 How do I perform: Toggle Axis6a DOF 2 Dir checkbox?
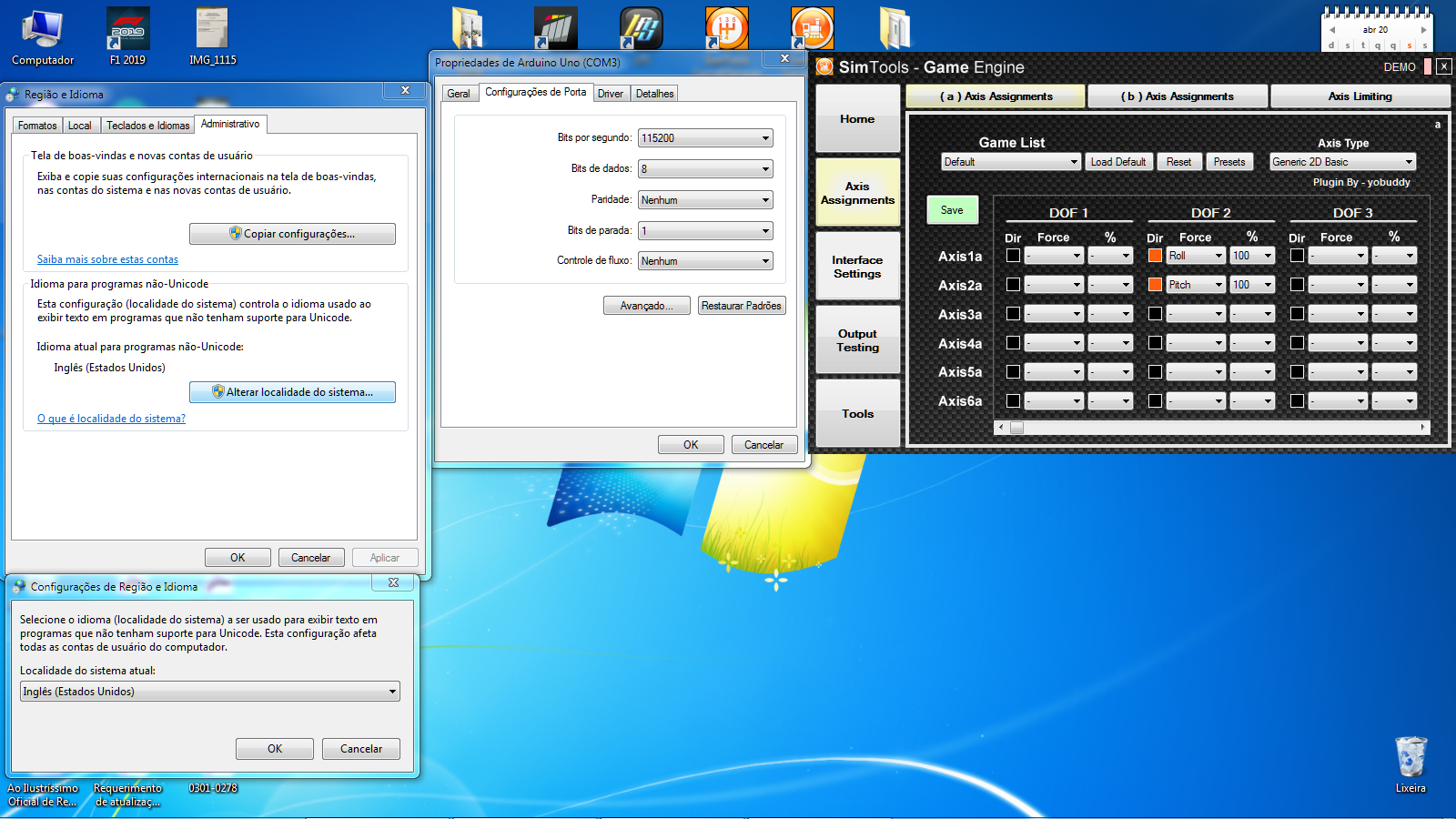1155,400
